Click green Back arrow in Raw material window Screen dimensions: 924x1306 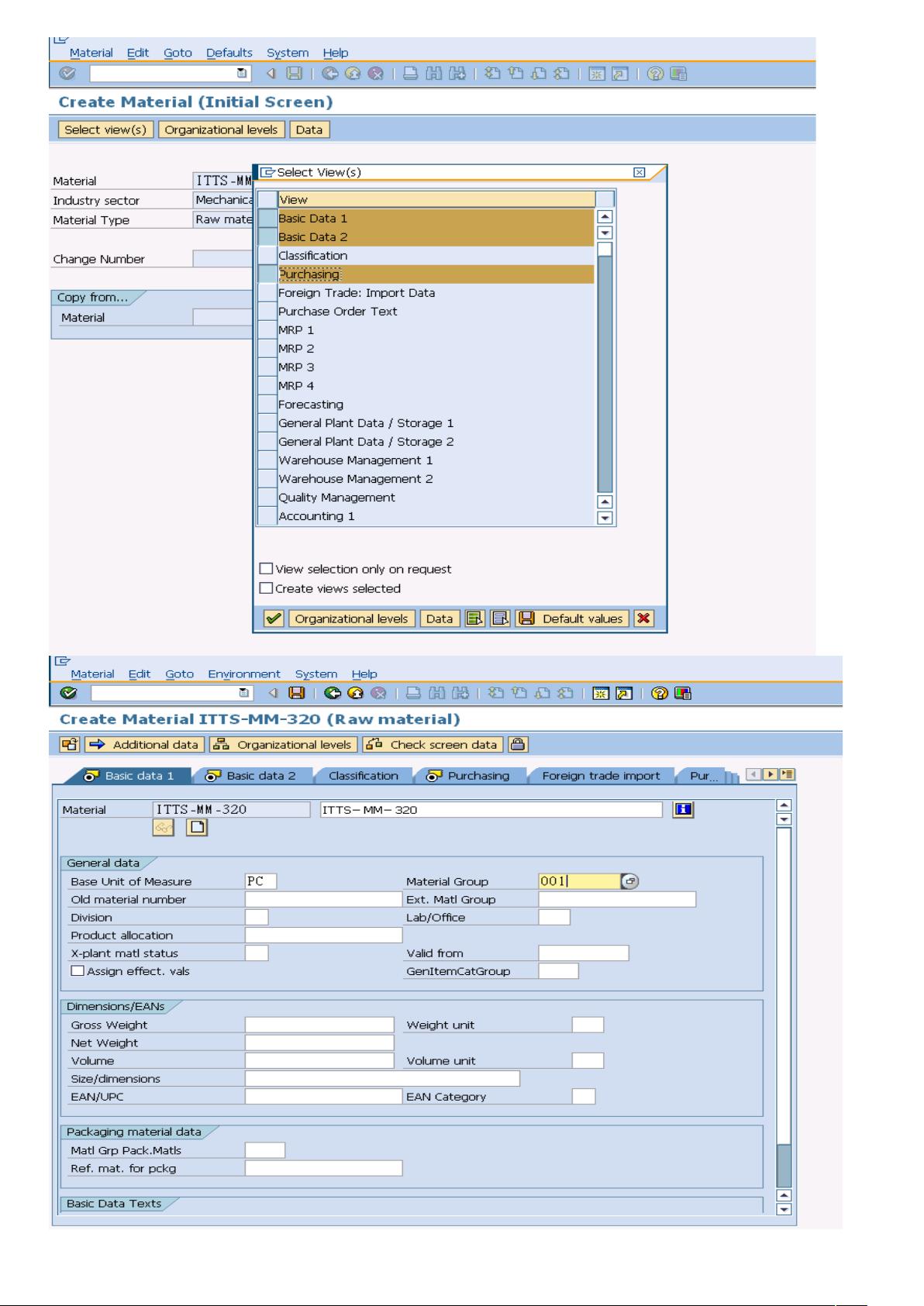[x=333, y=693]
